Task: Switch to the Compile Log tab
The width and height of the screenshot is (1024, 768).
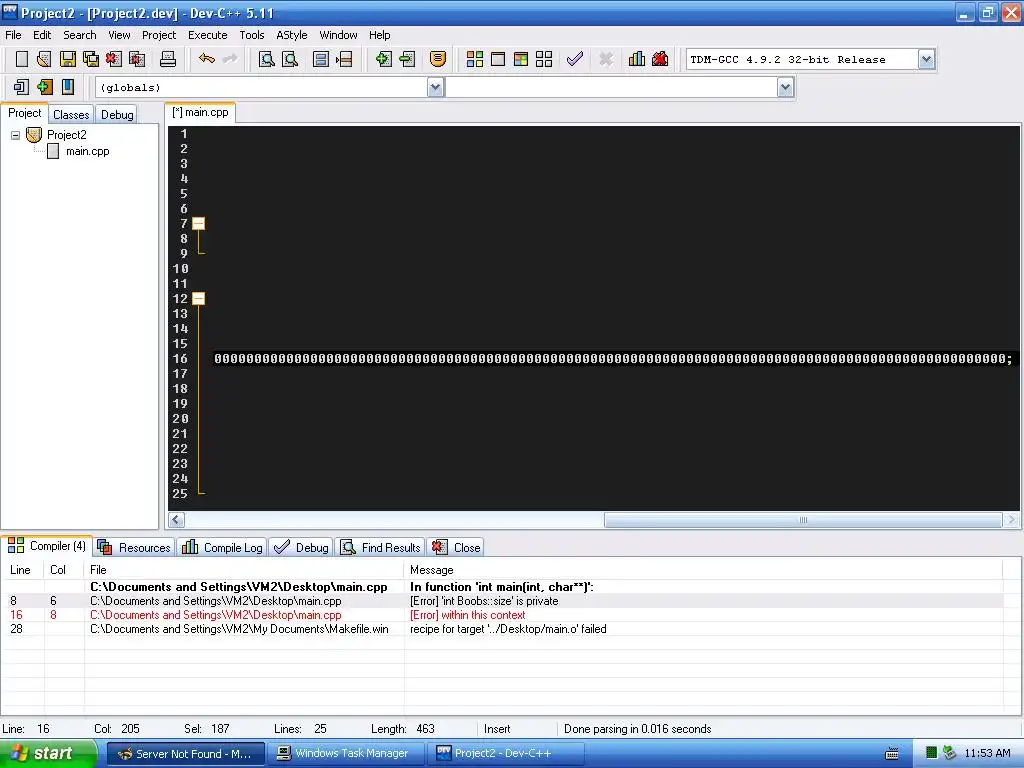Action: pyautogui.click(x=223, y=547)
